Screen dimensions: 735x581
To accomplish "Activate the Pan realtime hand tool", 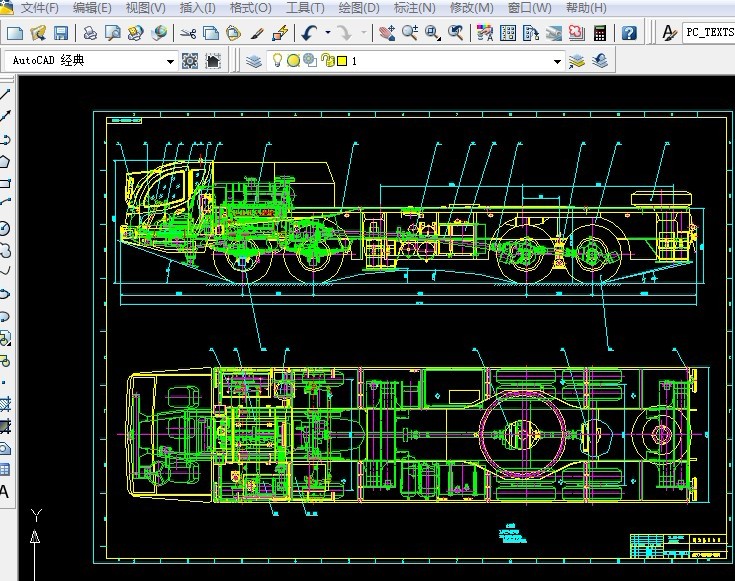I will click(387, 33).
